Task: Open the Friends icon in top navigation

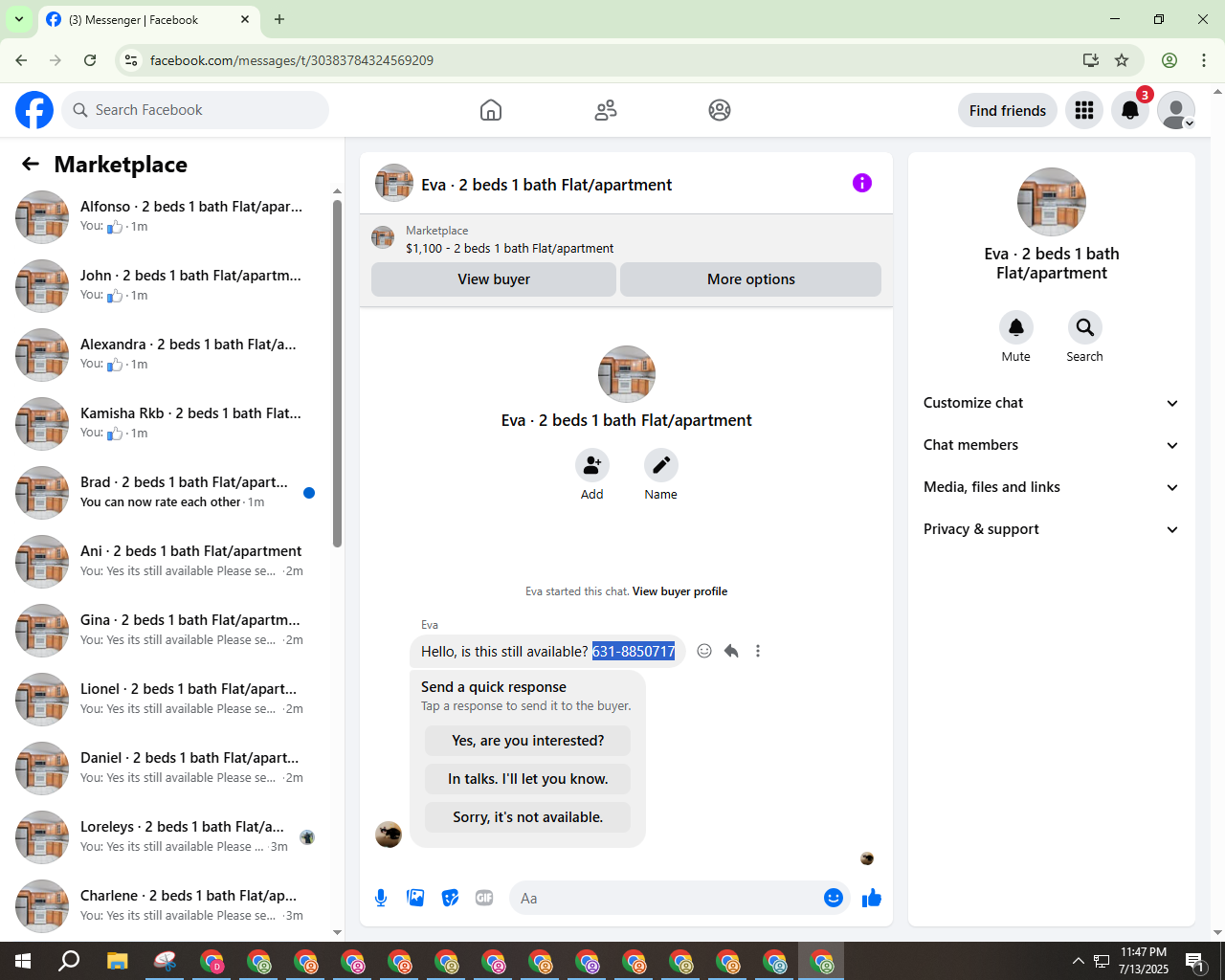Action: click(x=606, y=110)
